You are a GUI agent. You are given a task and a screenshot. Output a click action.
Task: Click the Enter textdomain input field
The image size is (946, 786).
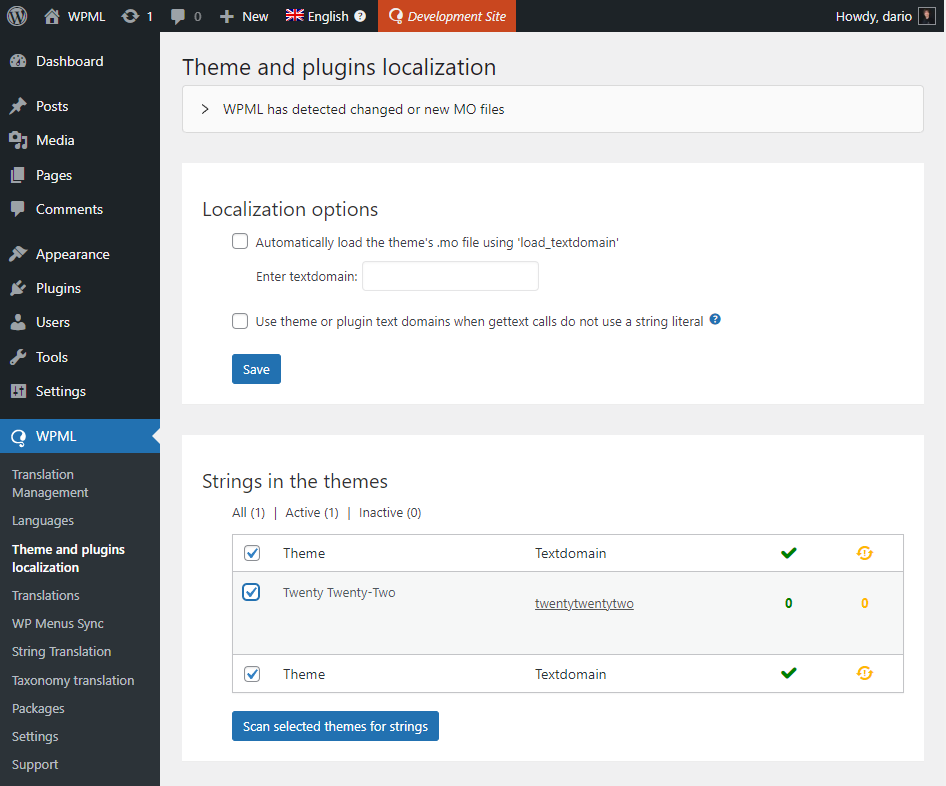pos(450,276)
